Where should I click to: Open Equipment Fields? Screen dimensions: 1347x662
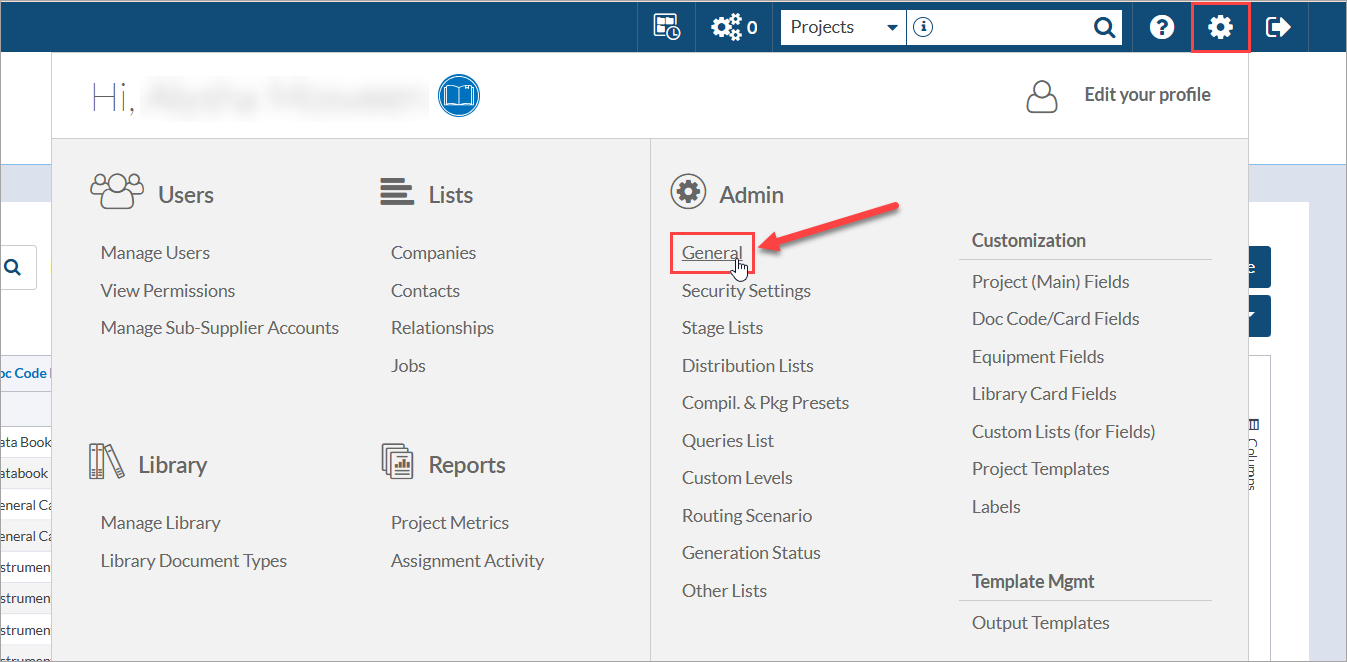pos(1038,357)
